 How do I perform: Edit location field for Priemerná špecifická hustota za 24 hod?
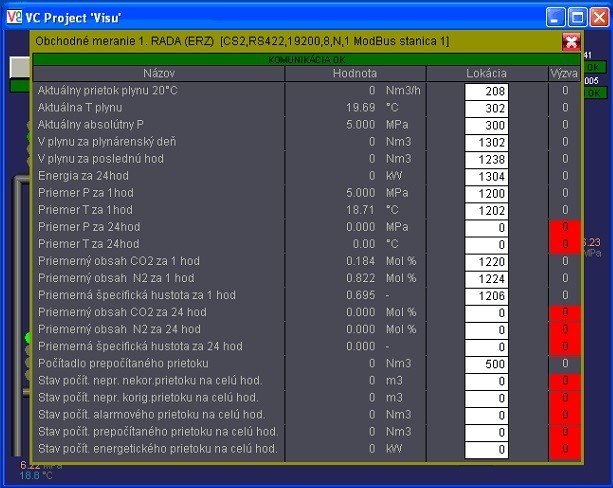coord(486,347)
